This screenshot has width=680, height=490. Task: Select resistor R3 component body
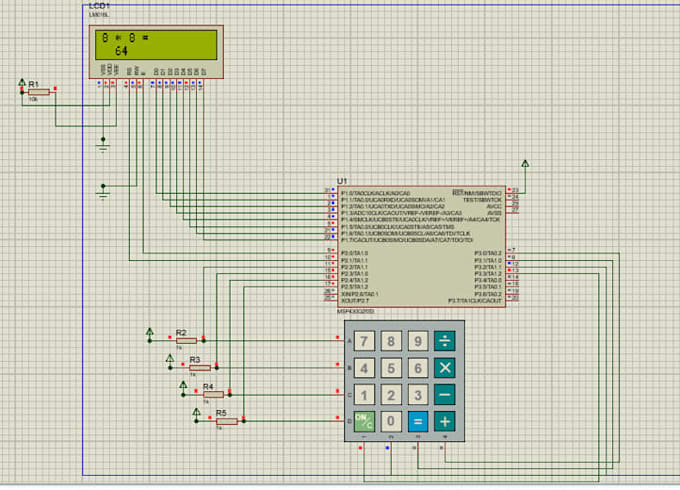pos(200,368)
